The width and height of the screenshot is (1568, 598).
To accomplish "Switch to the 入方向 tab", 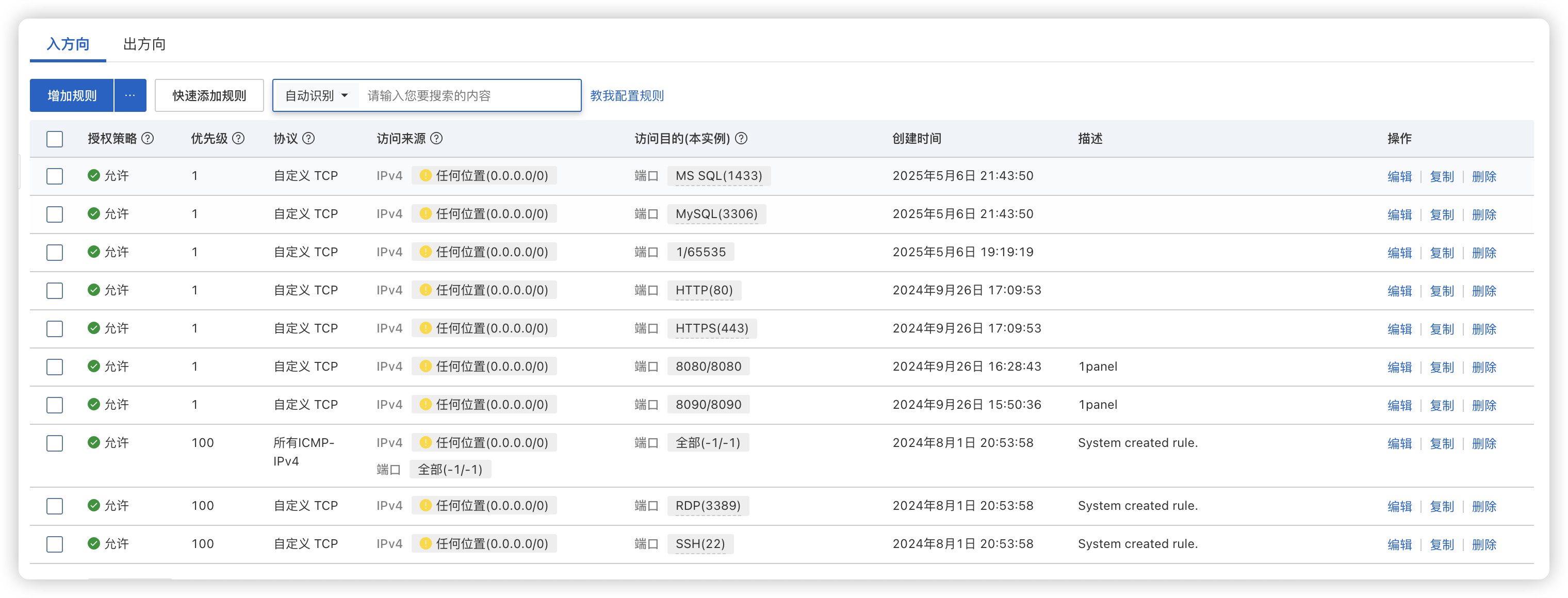I will pos(68,44).
